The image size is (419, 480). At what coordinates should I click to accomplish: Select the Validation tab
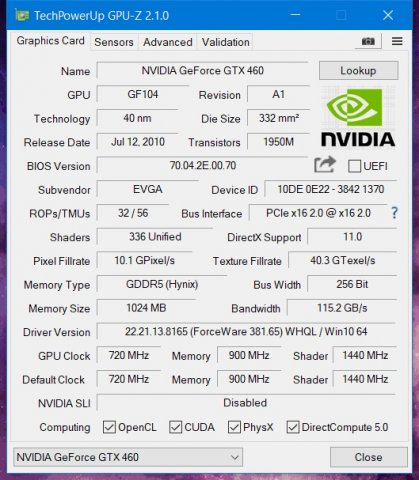coord(225,42)
